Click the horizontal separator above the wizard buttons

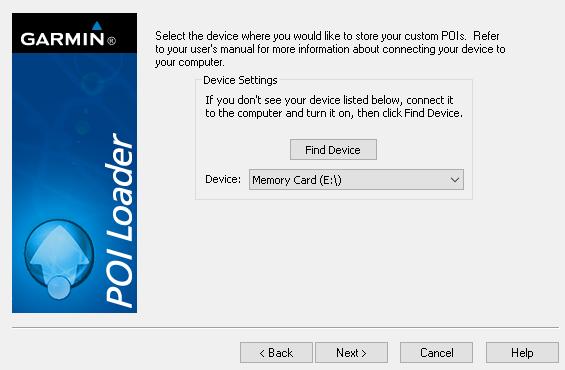point(285,327)
